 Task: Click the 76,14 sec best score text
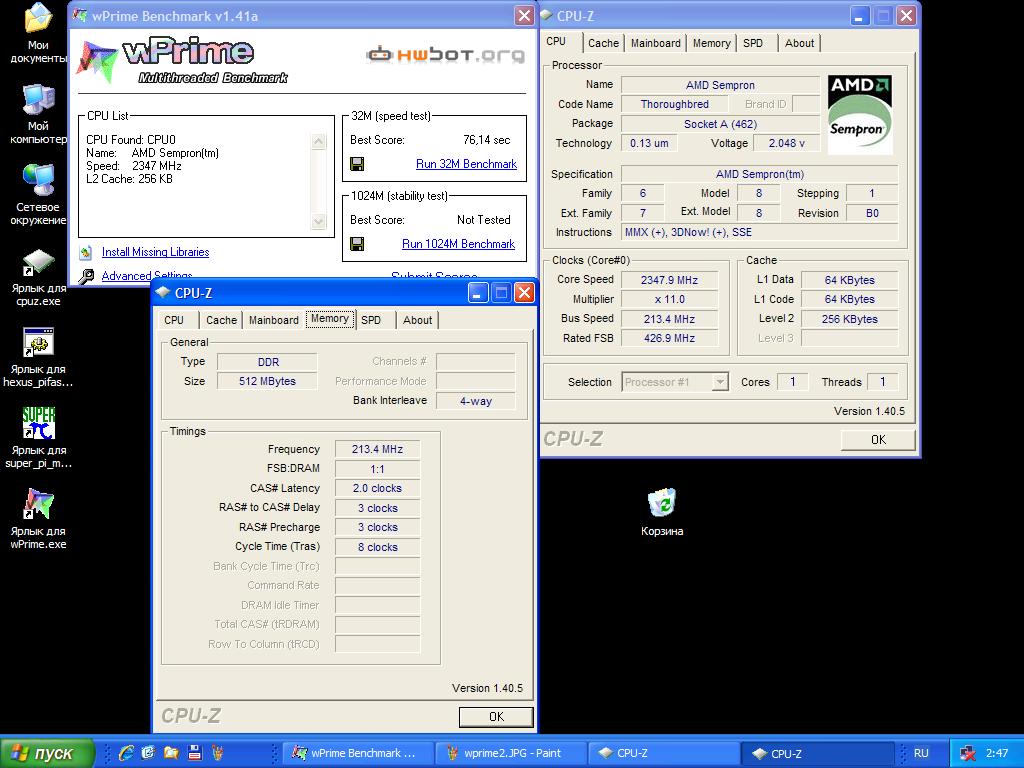click(487, 140)
